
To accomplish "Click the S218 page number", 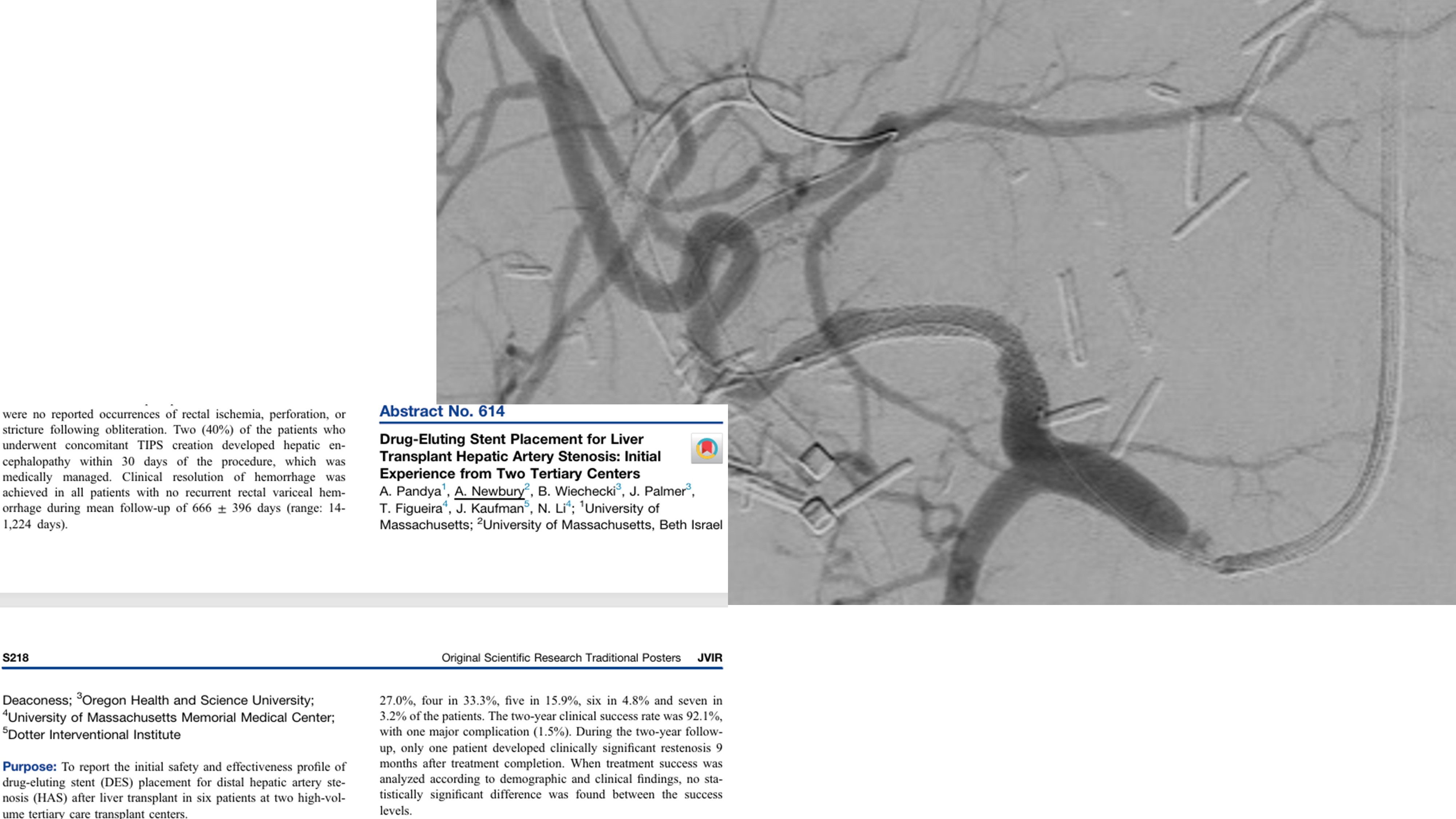I will [15, 658].
